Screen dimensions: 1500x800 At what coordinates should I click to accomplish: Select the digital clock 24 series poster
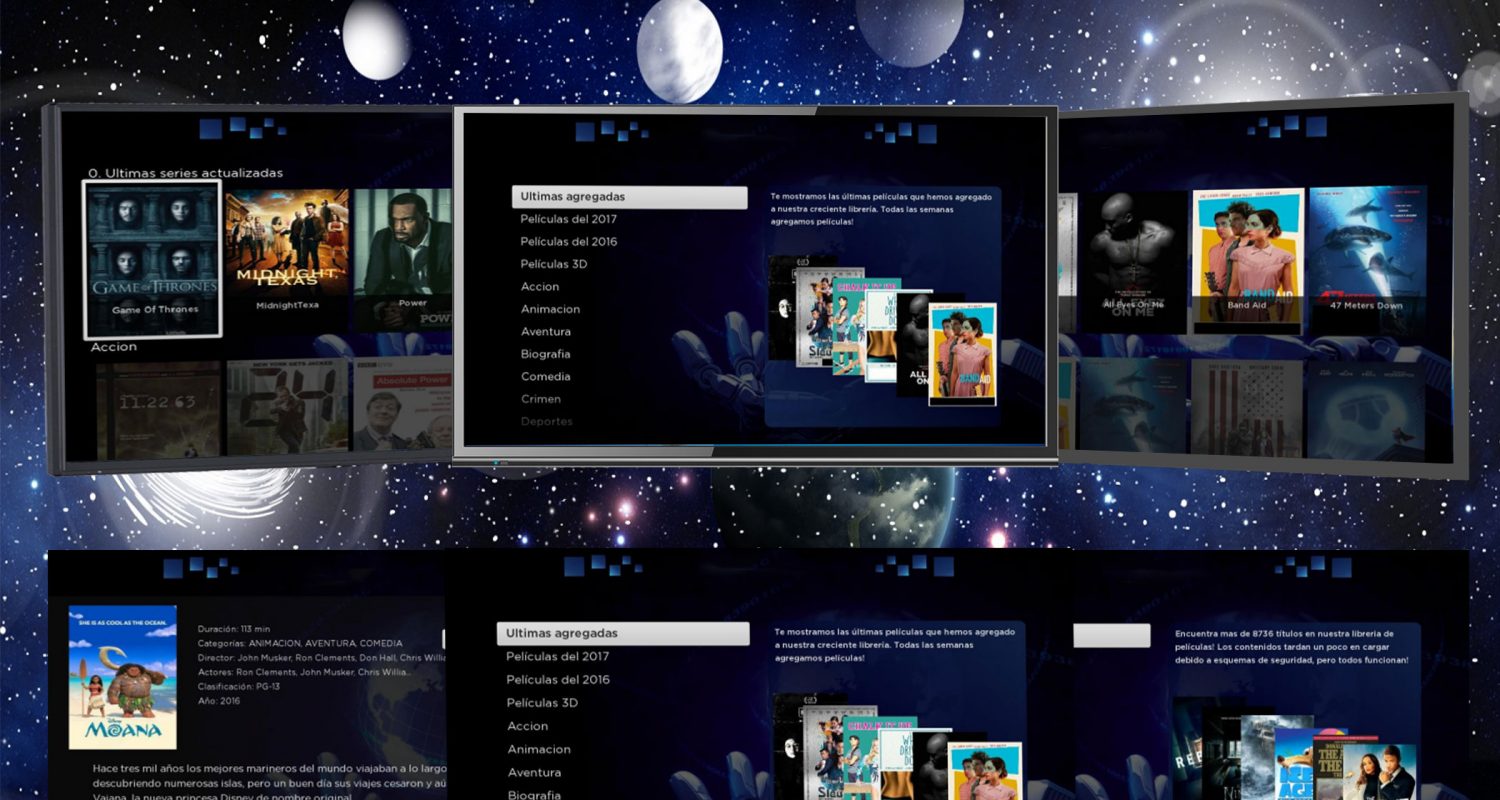click(287, 407)
